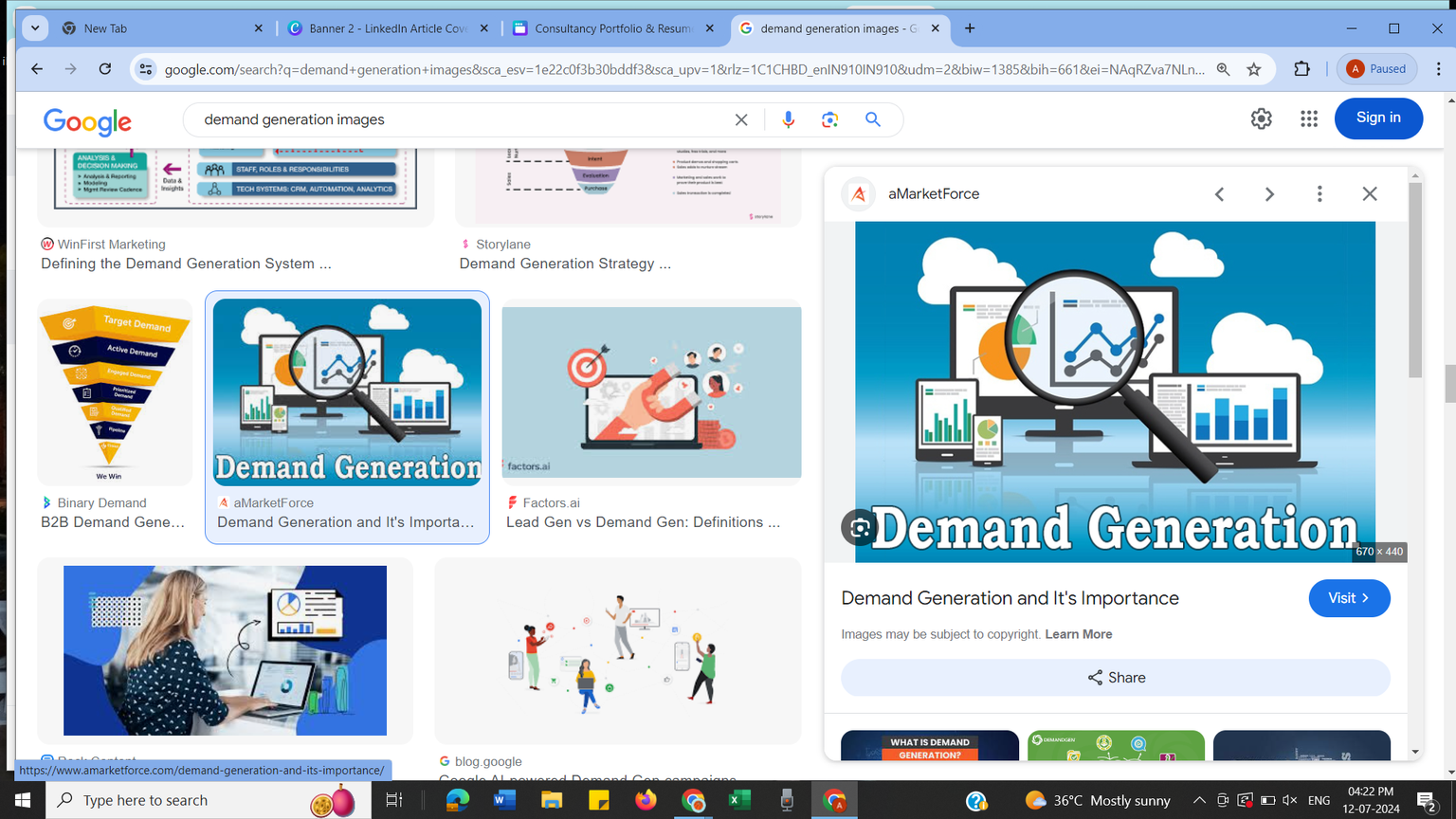Close the demand generation images tab
Screen dimensions: 1456x819
click(936, 28)
